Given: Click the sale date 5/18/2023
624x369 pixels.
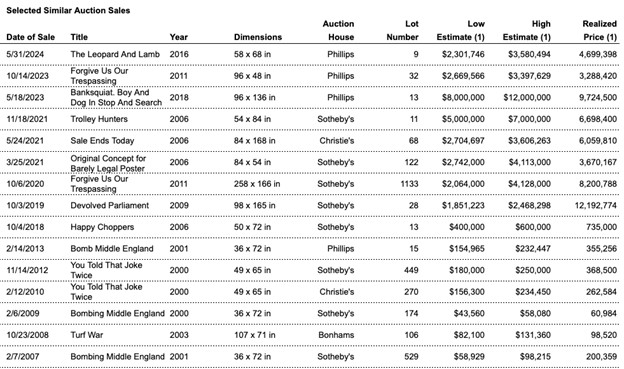Looking at the screenshot, I should [x=25, y=98].
